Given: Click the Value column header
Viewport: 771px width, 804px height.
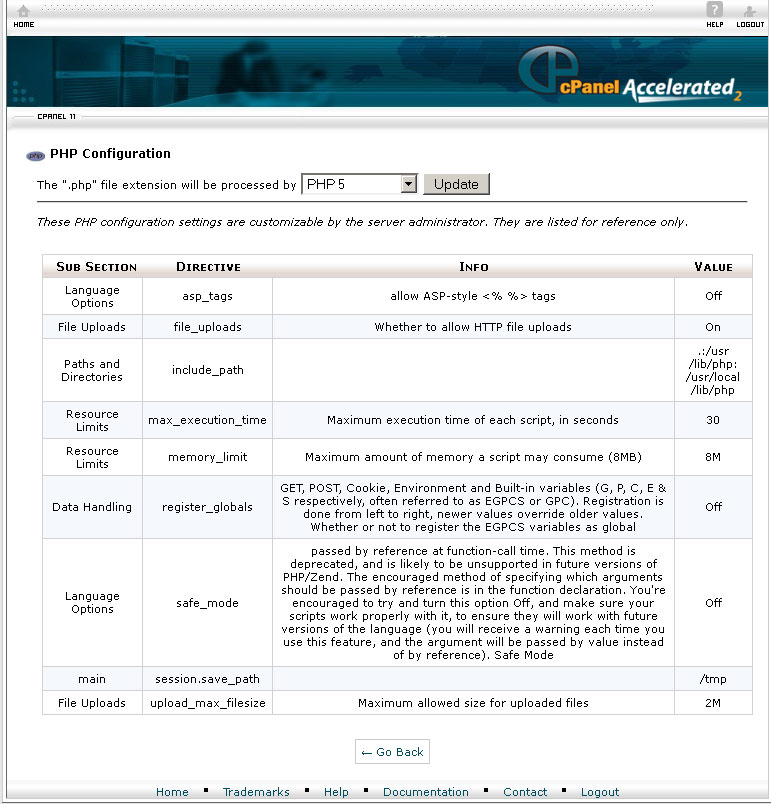Looking at the screenshot, I should click(x=713, y=267).
